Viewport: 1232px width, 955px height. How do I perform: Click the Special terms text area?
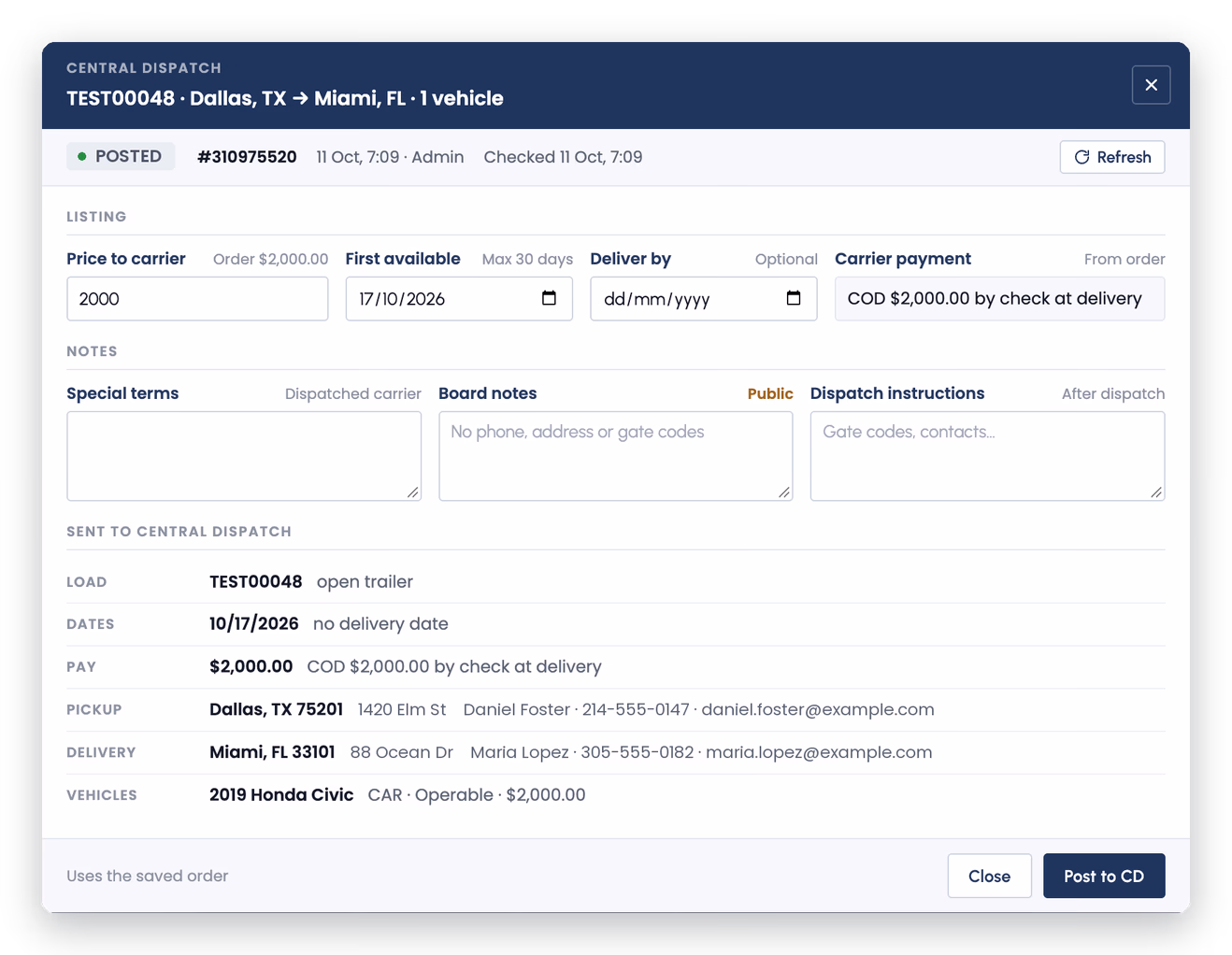pyautogui.click(x=244, y=456)
